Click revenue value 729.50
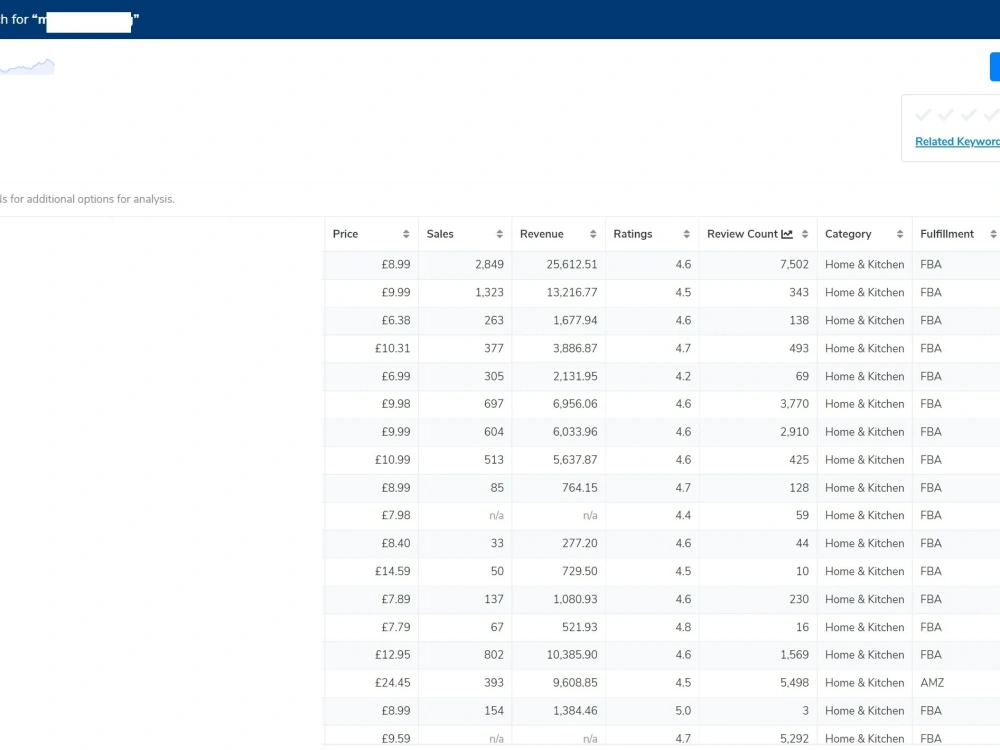 coord(579,571)
